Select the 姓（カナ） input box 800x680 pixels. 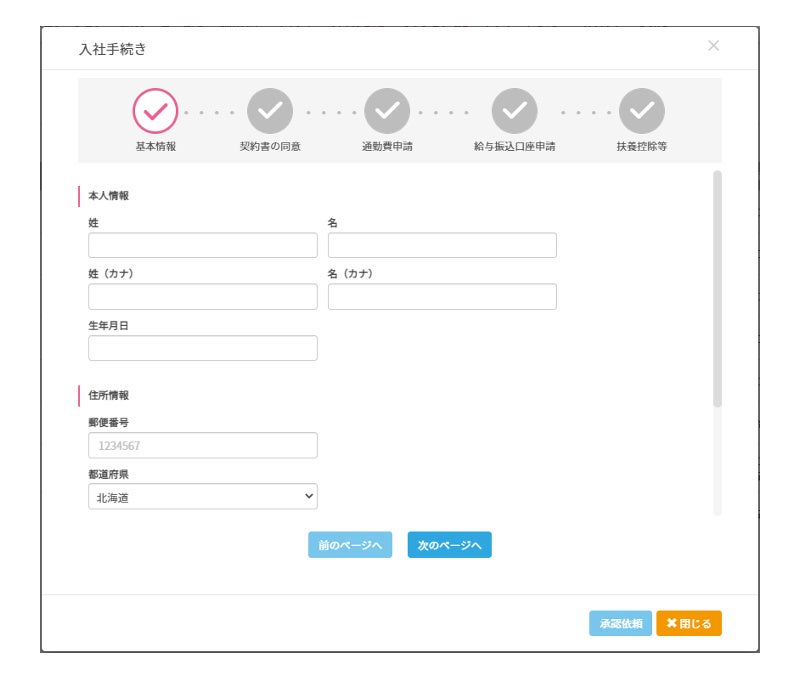203,297
